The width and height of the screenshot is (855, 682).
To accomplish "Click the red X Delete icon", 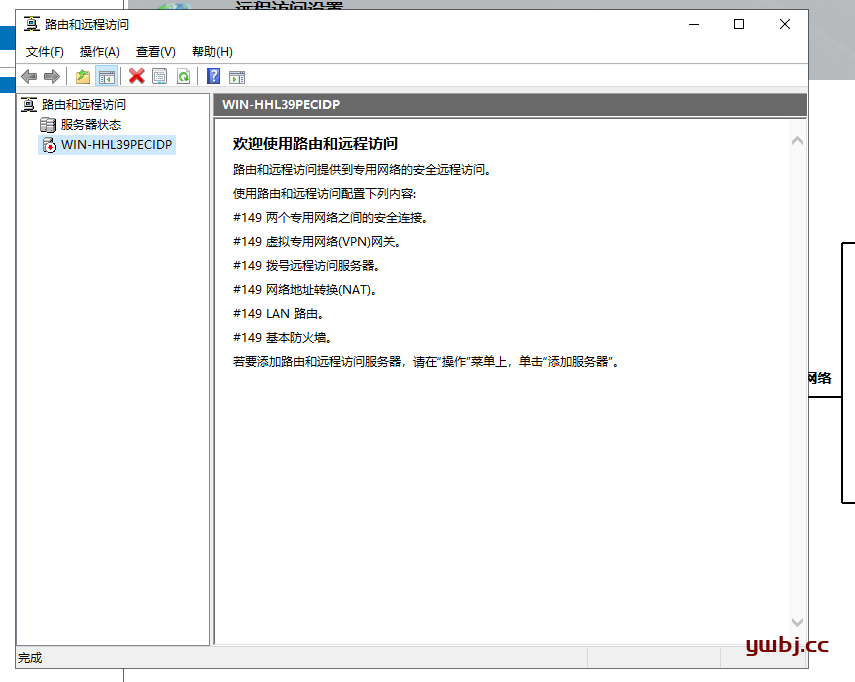I will [136, 76].
